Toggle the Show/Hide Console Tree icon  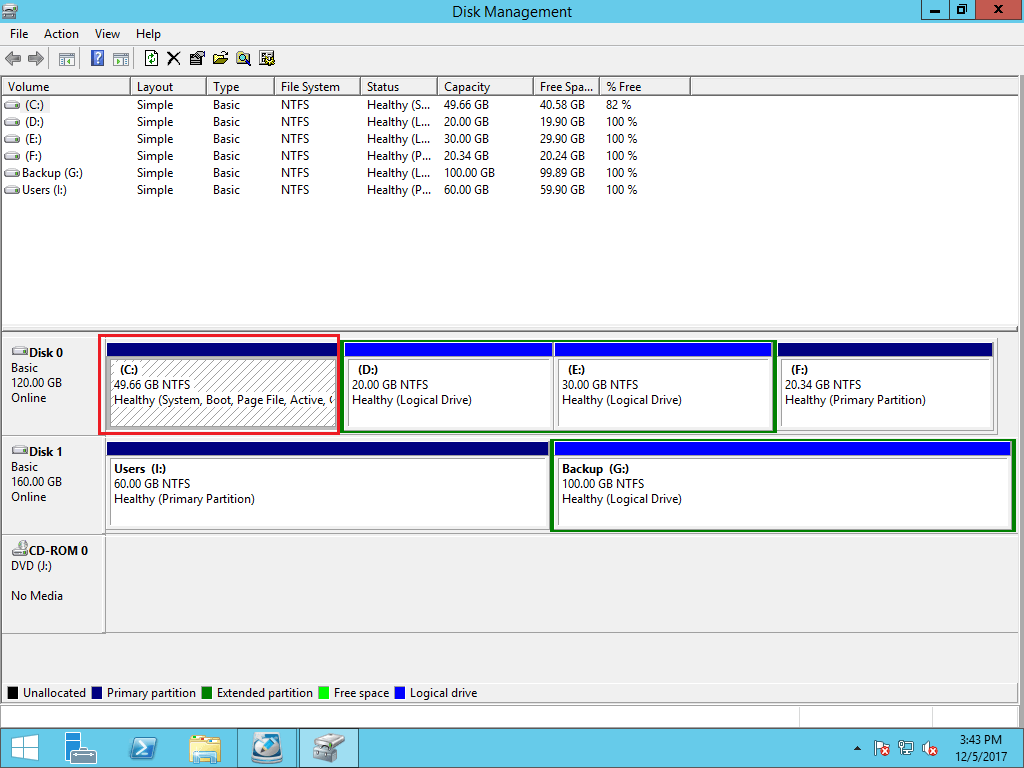pos(67,59)
